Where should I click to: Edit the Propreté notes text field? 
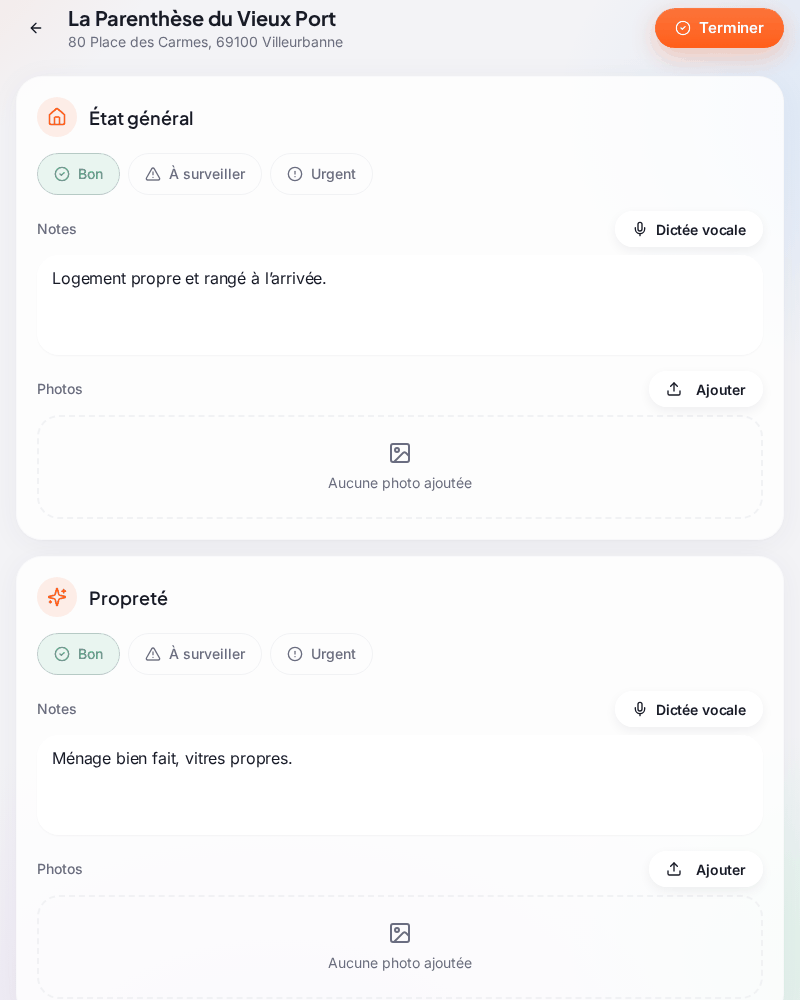point(400,785)
